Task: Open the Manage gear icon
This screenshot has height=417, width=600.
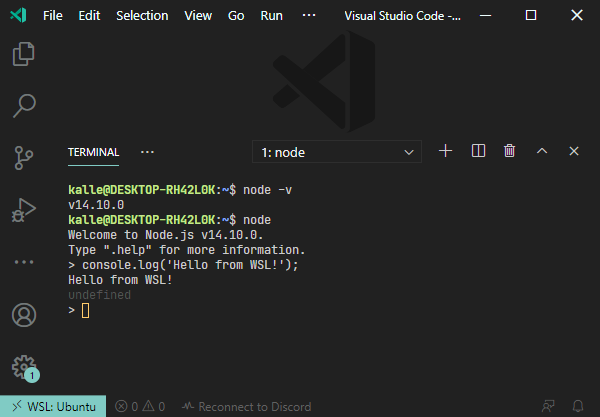Action: tap(25, 368)
